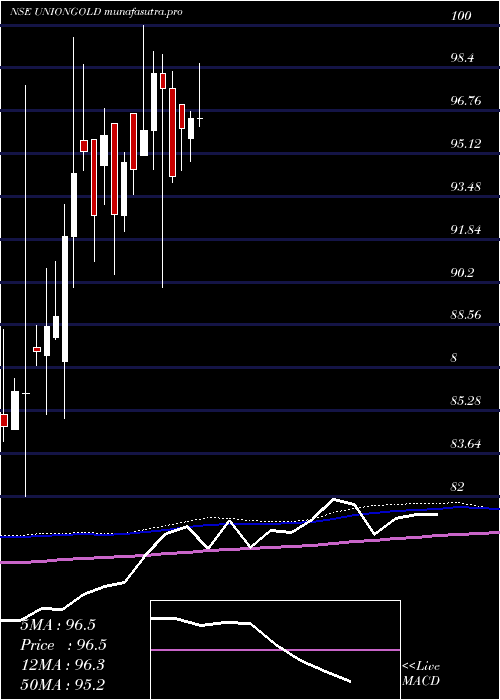The image size is (500, 700).
Task: Select the 95.12 price axis label
Action: click(x=466, y=144)
